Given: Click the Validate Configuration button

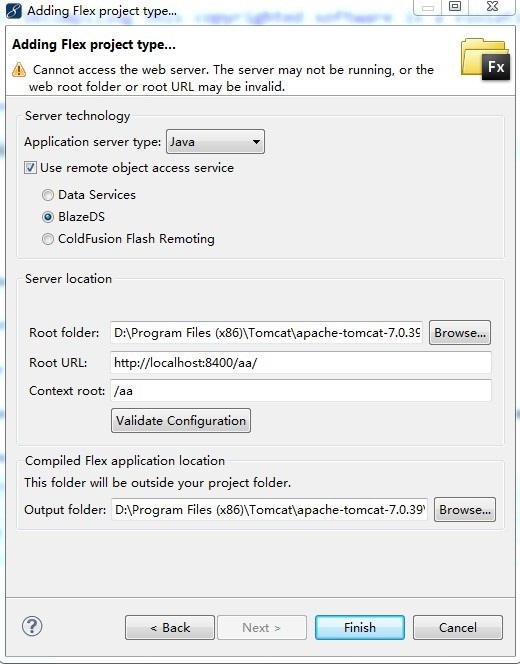Looking at the screenshot, I should [181, 421].
